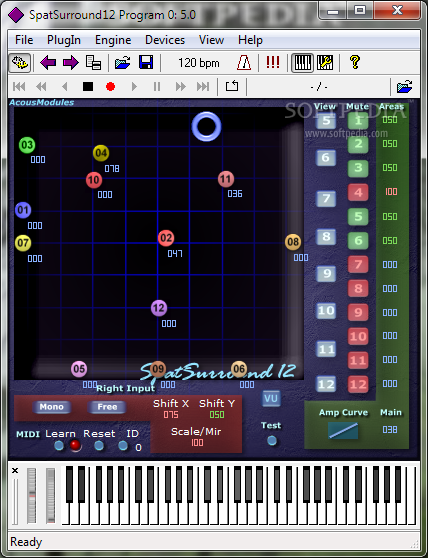428x558 pixels.
Task: Open the Devices menu
Action: coord(165,40)
